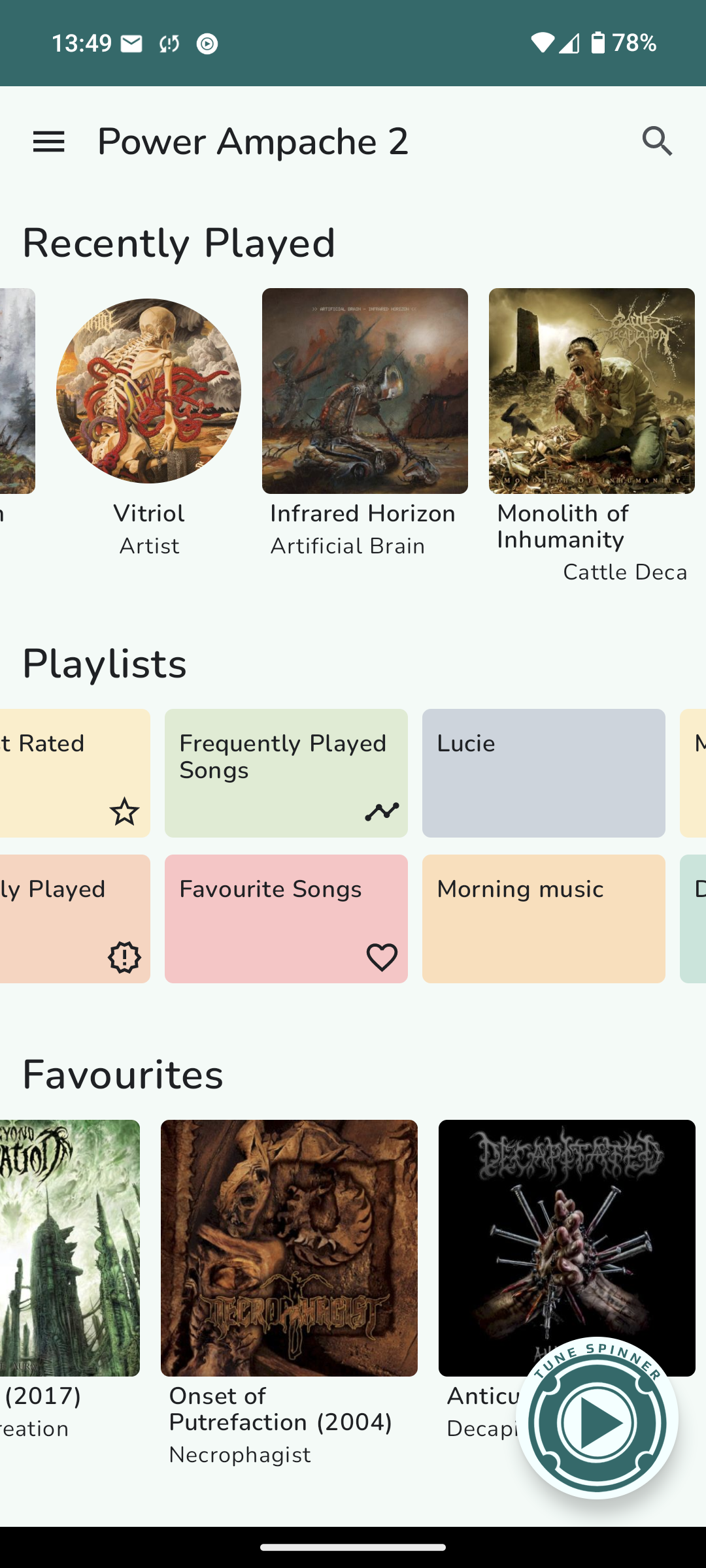Tap the mail notification icon in status bar
706x1568 pixels.
coord(131,44)
